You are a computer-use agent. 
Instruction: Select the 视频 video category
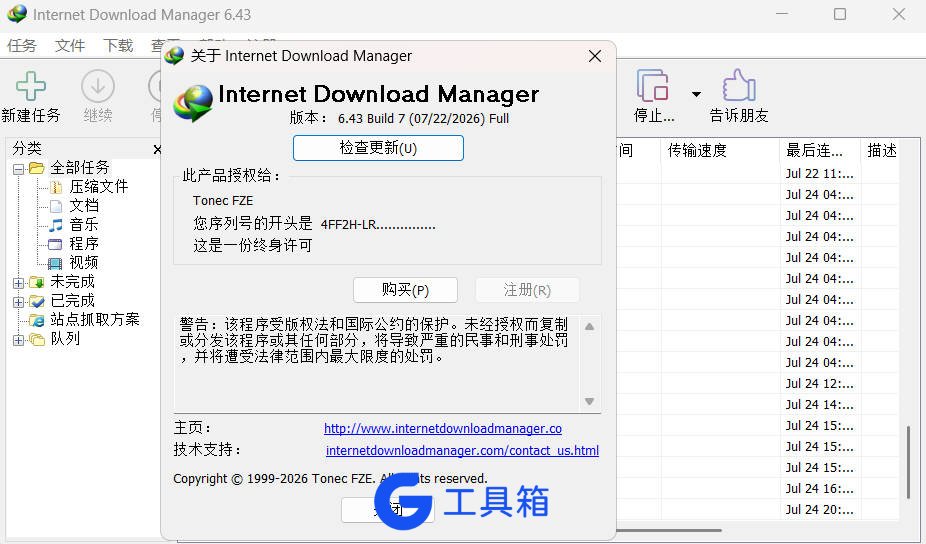coord(83,262)
